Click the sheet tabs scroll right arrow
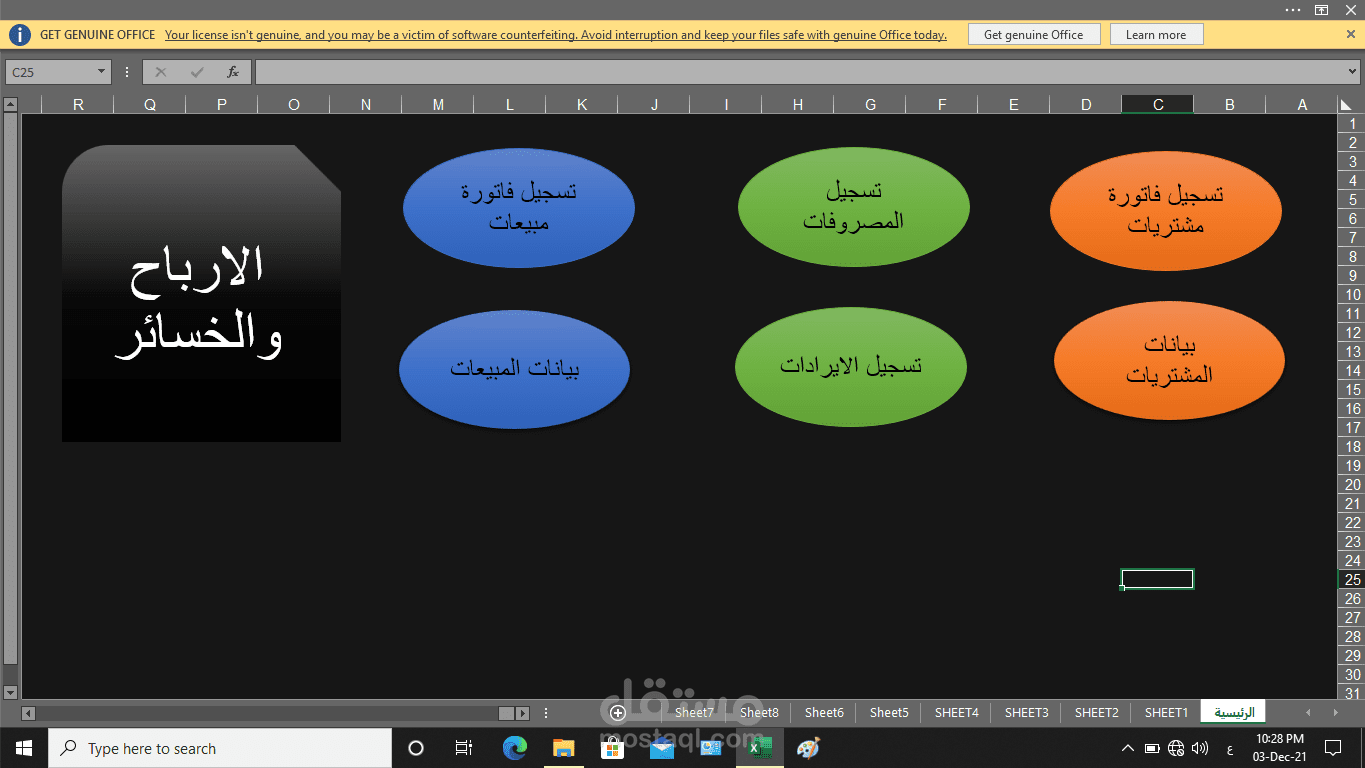 1335,712
